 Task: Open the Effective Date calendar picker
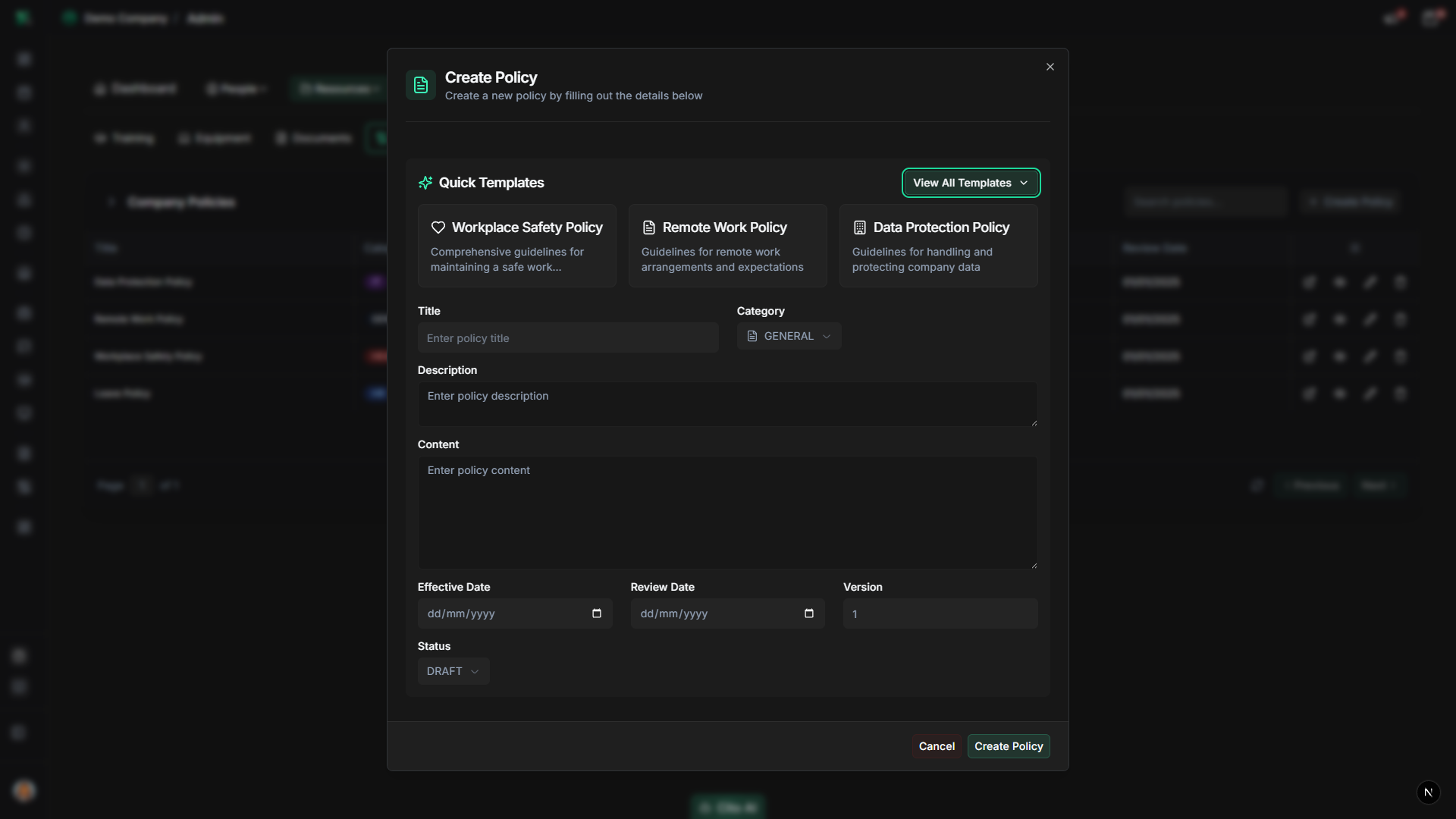coord(597,613)
